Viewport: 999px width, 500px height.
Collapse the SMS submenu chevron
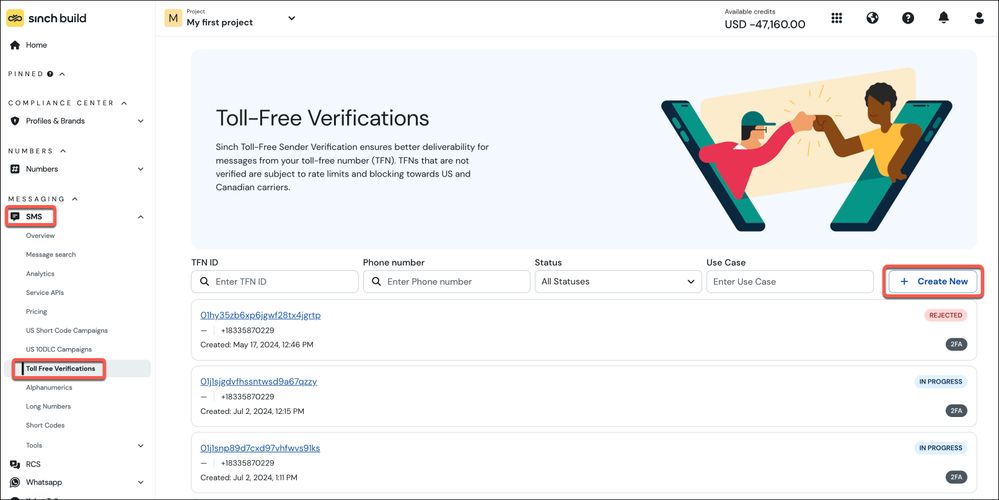(141, 217)
